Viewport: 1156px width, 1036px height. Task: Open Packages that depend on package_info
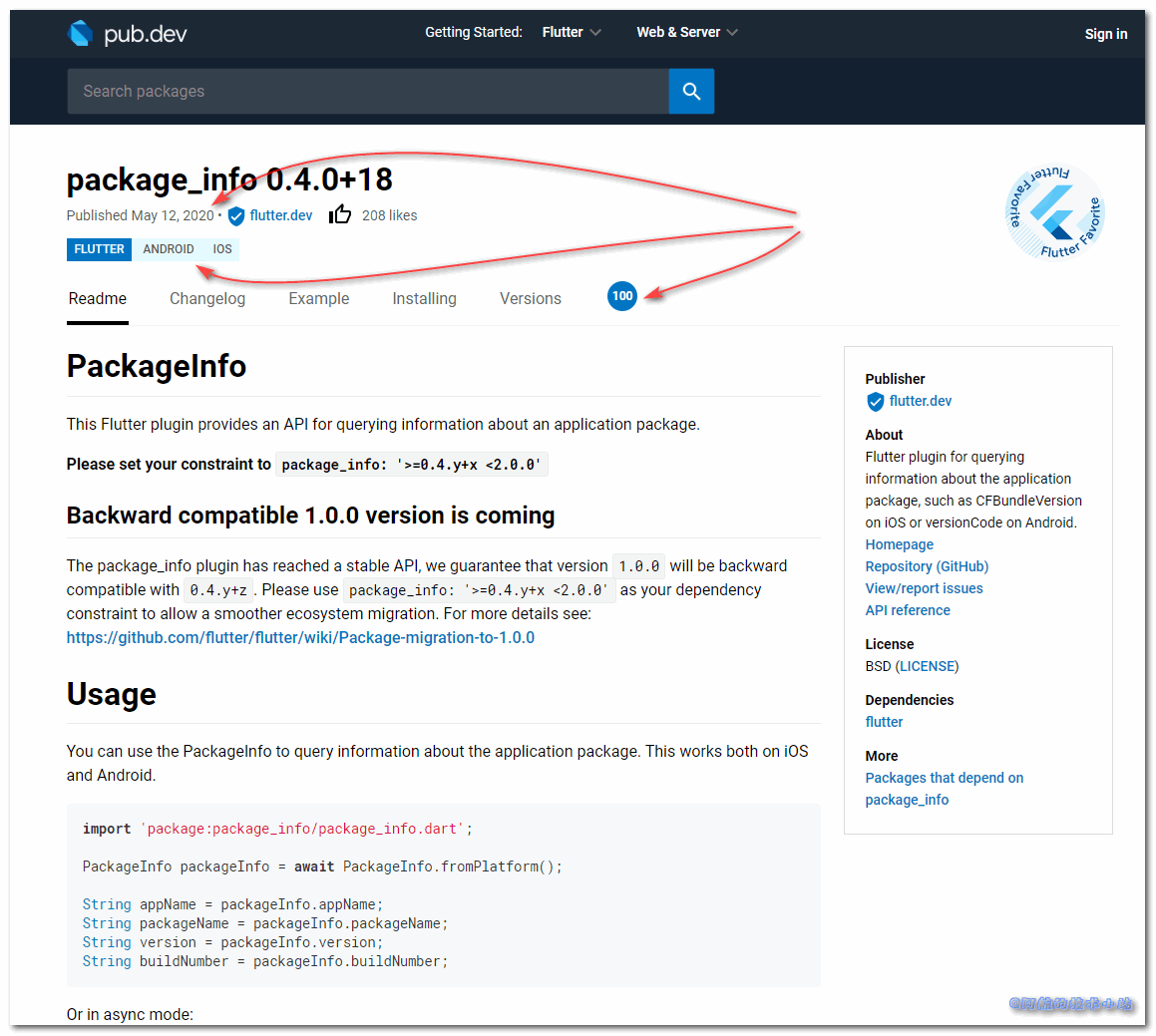tap(945, 789)
